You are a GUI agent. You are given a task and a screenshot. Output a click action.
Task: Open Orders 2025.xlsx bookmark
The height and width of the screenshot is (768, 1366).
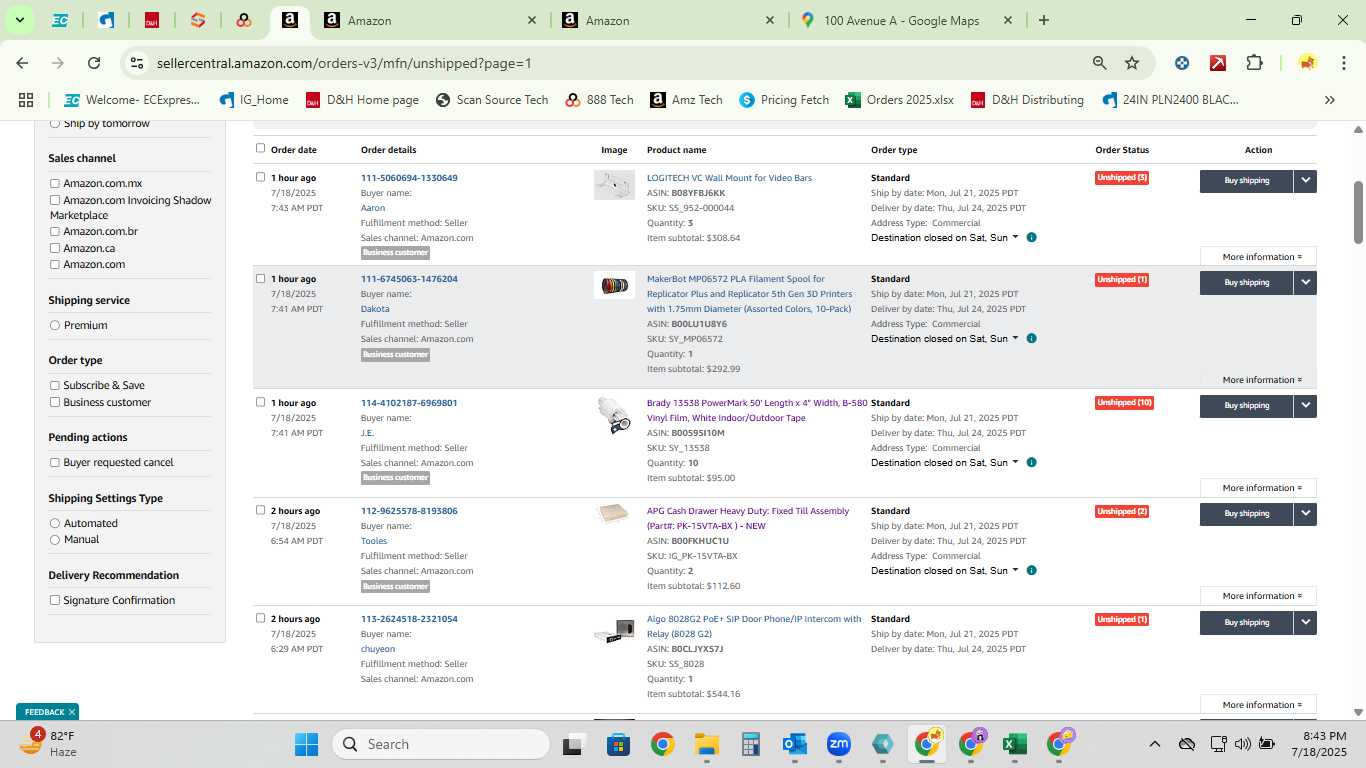[899, 100]
